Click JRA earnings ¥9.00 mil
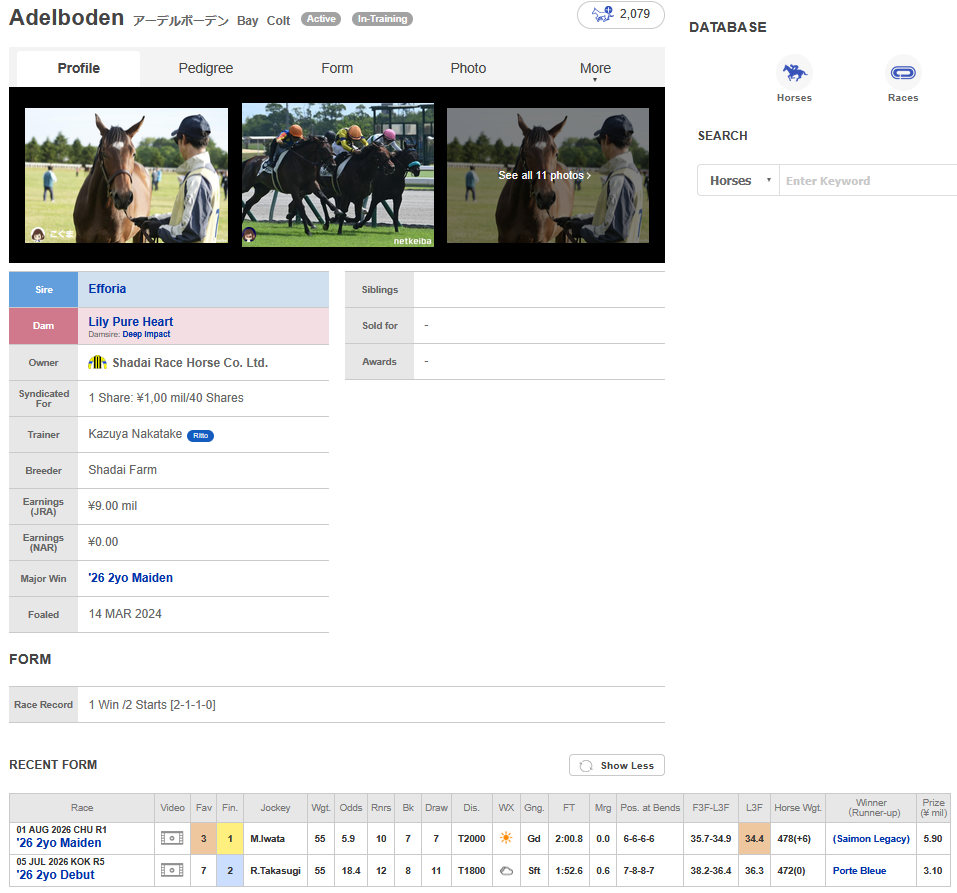Image resolution: width=957 pixels, height=893 pixels. click(x=112, y=506)
